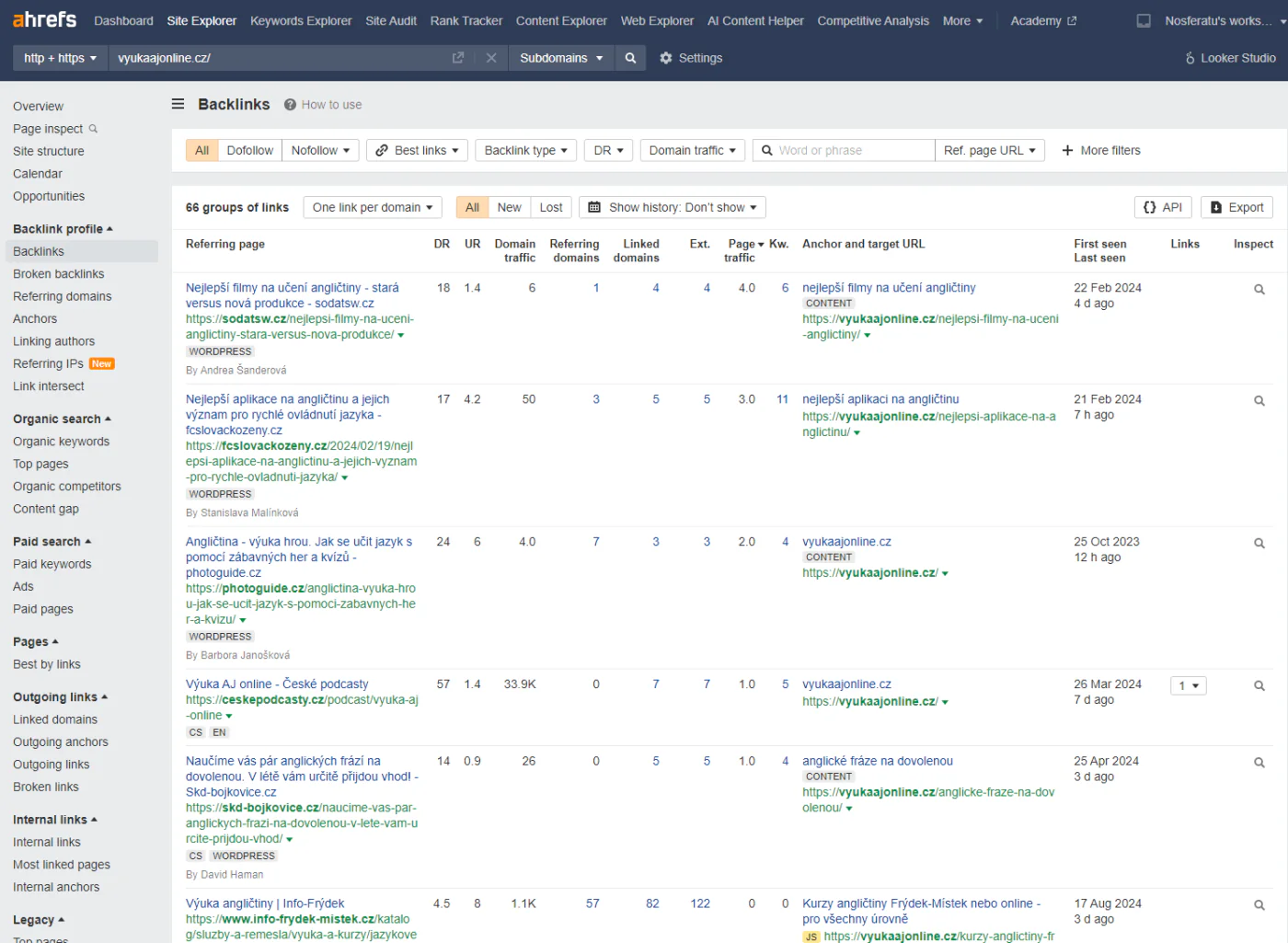Image resolution: width=1288 pixels, height=943 pixels.
Task: Open Settings gear
Action: pyautogui.click(x=691, y=58)
